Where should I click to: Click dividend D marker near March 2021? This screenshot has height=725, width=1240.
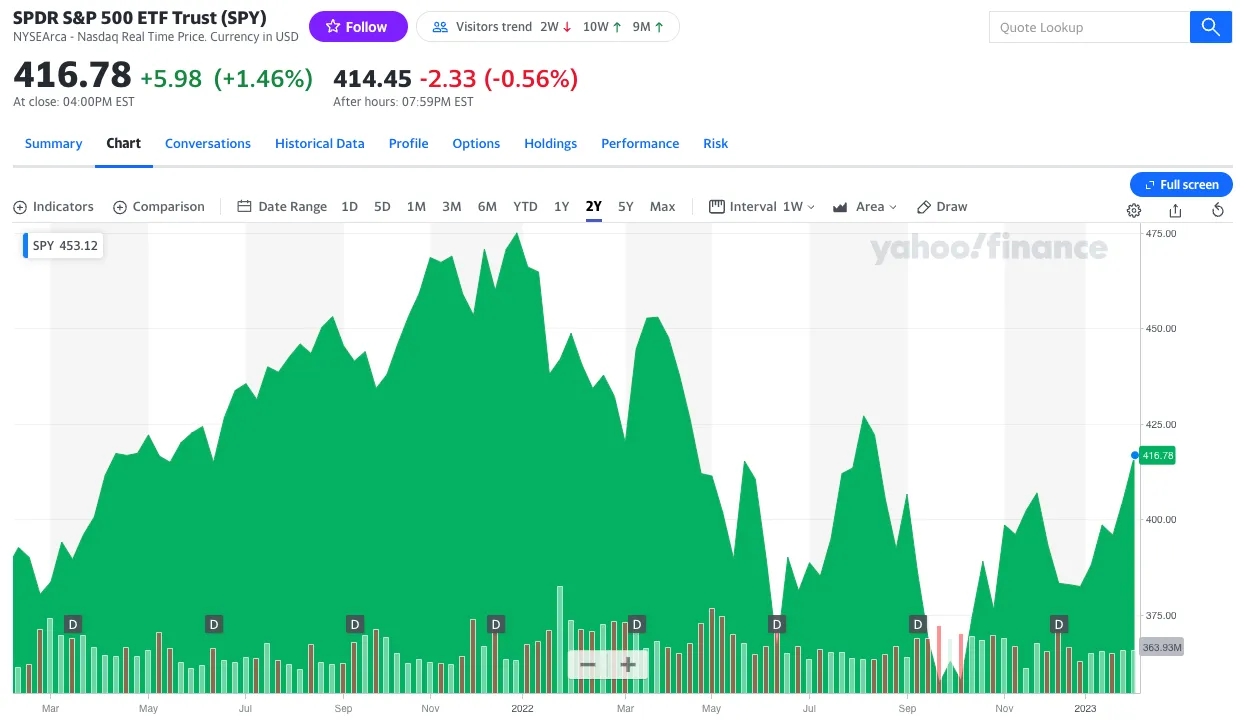pyautogui.click(x=72, y=624)
